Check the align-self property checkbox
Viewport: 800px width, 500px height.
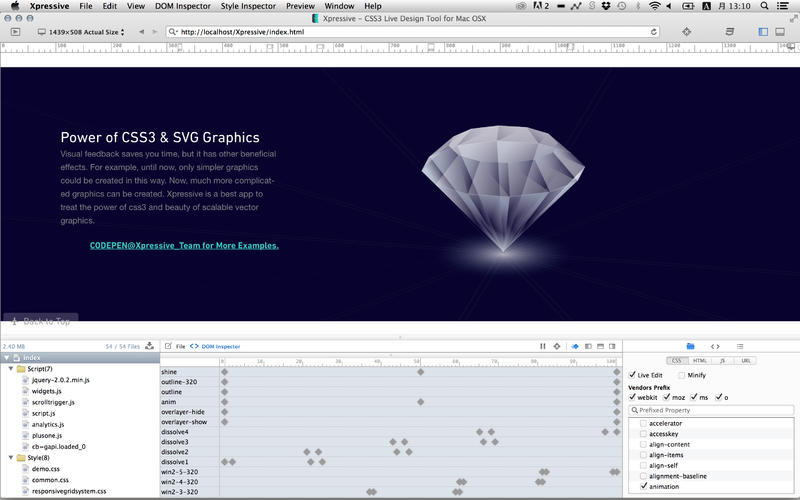point(643,465)
